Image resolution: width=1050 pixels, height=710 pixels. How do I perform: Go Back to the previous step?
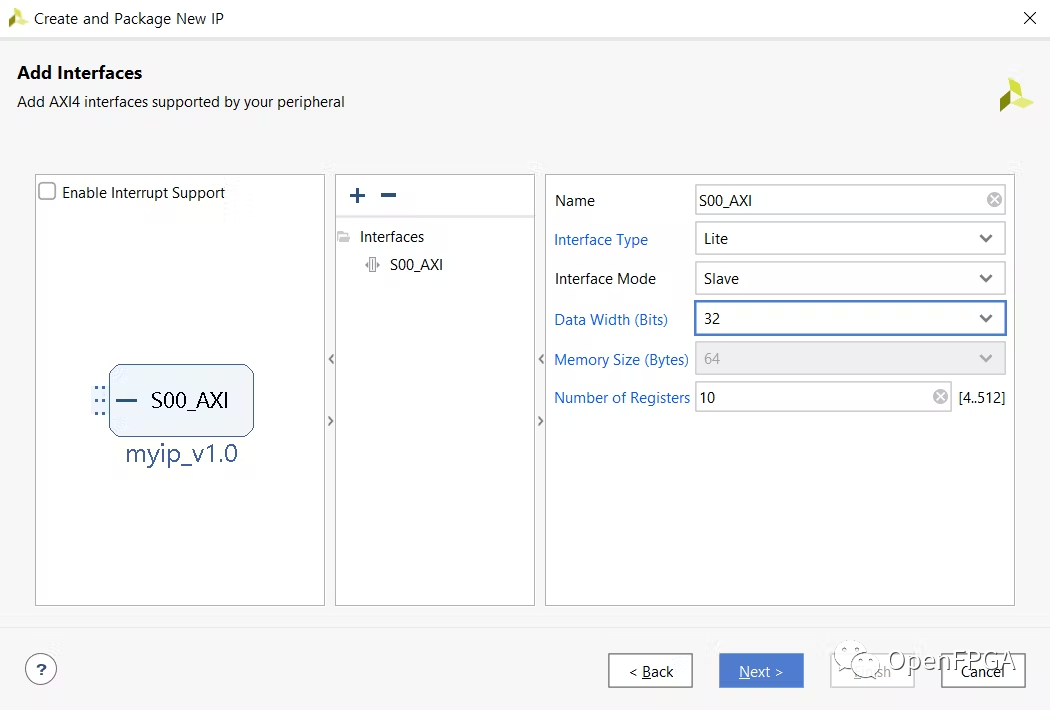[x=650, y=671]
